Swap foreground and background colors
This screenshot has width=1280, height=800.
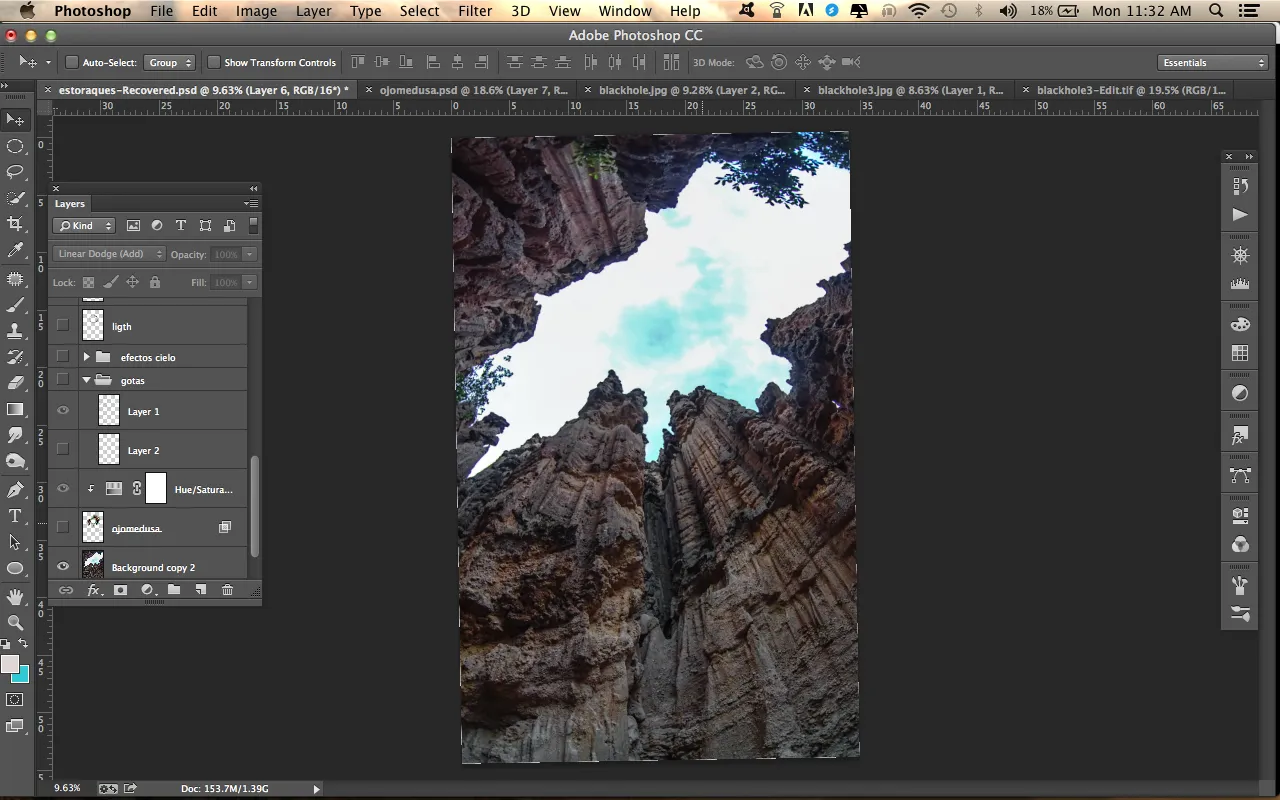pos(23,643)
